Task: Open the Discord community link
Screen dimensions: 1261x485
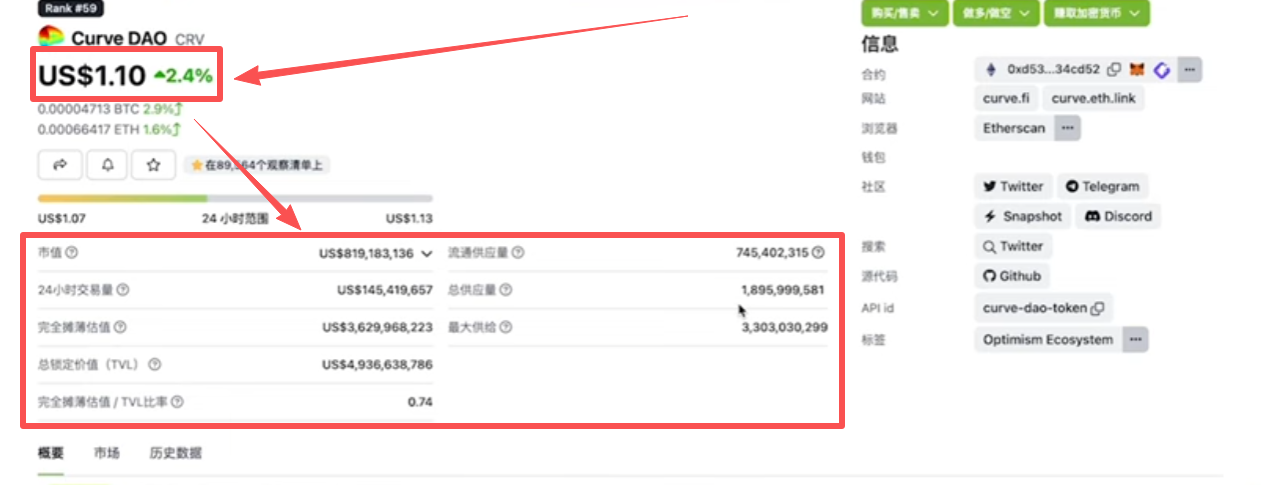Action: click(x=1118, y=216)
